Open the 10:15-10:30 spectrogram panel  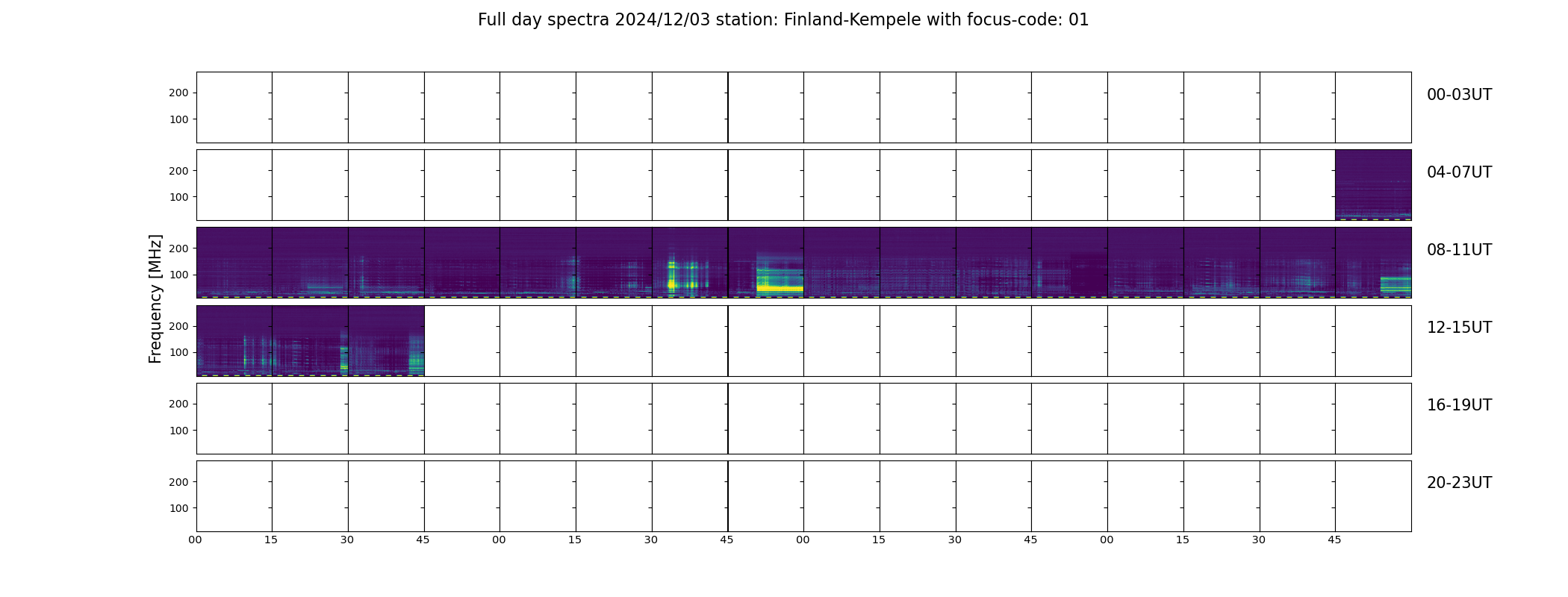(x=918, y=263)
